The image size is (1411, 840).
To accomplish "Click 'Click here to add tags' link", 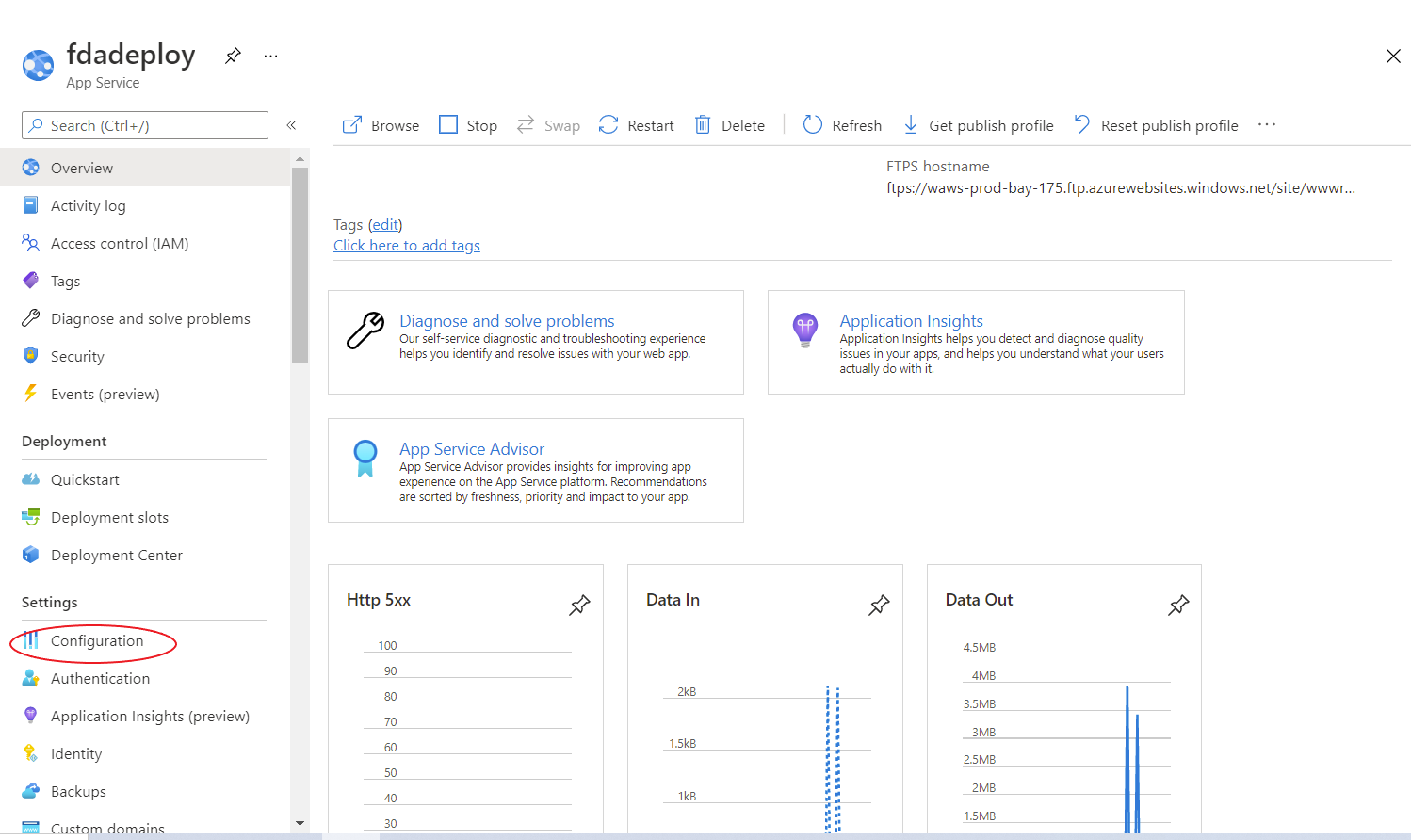I will [x=407, y=245].
